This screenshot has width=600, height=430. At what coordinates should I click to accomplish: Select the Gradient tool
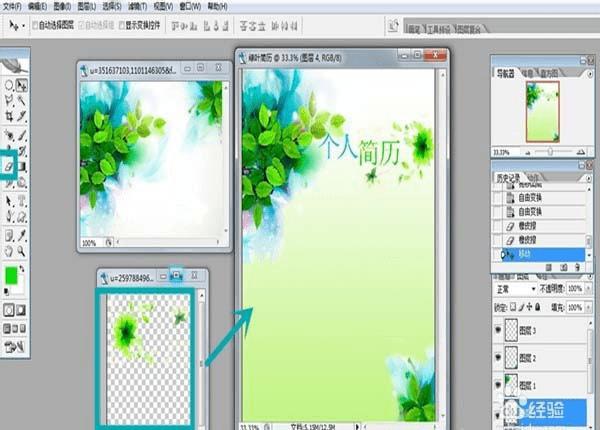pos(22,166)
